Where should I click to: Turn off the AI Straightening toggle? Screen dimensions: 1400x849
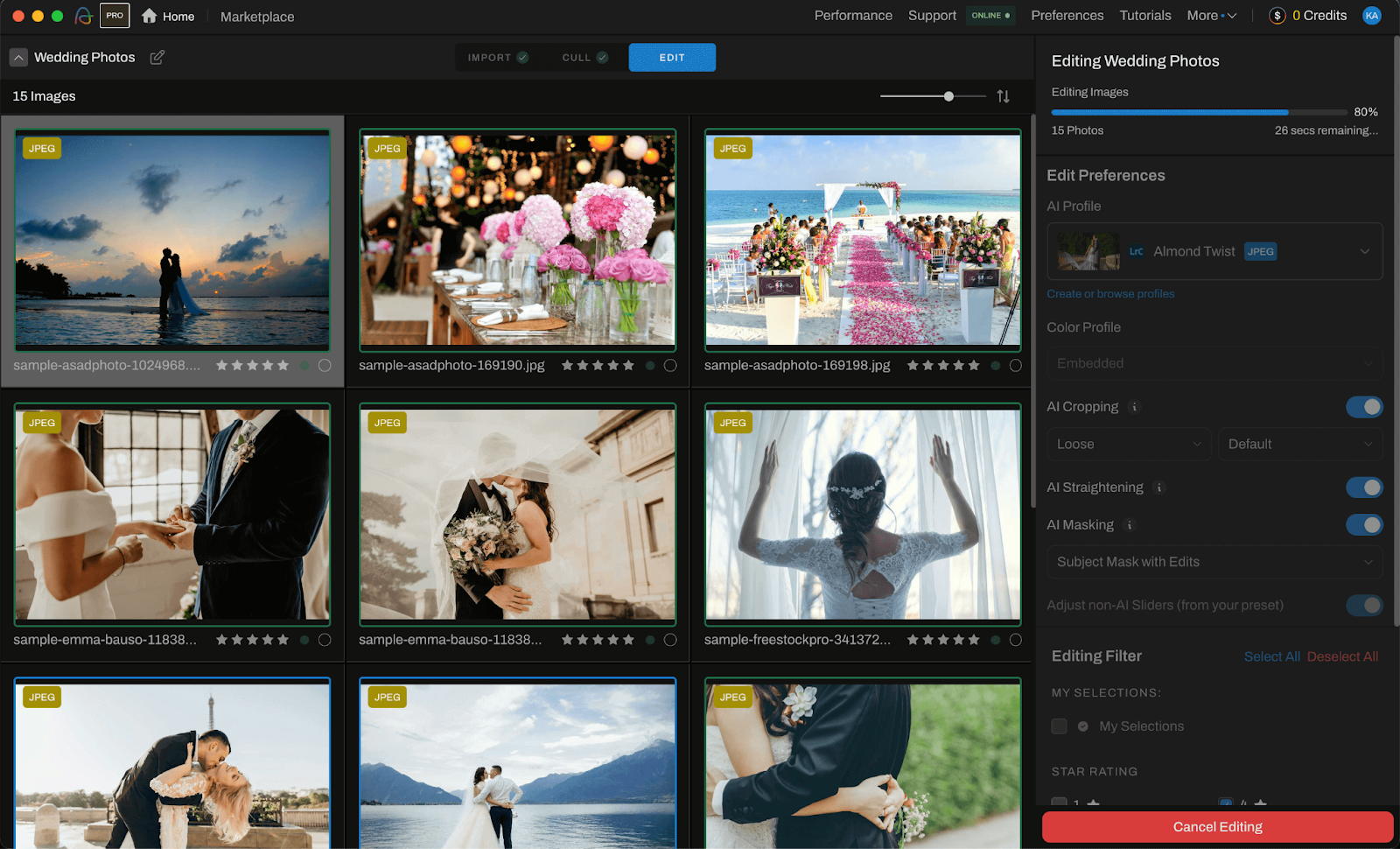point(1363,488)
